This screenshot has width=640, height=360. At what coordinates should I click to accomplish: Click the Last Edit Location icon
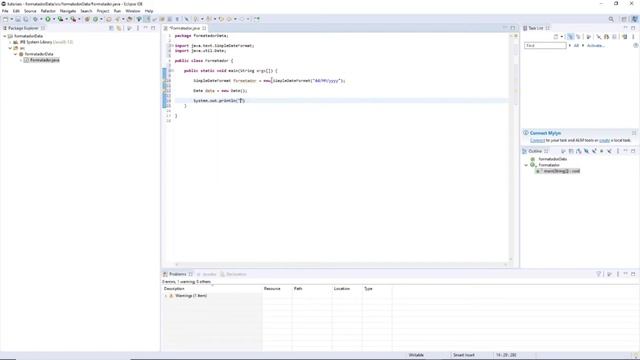coord(221,19)
